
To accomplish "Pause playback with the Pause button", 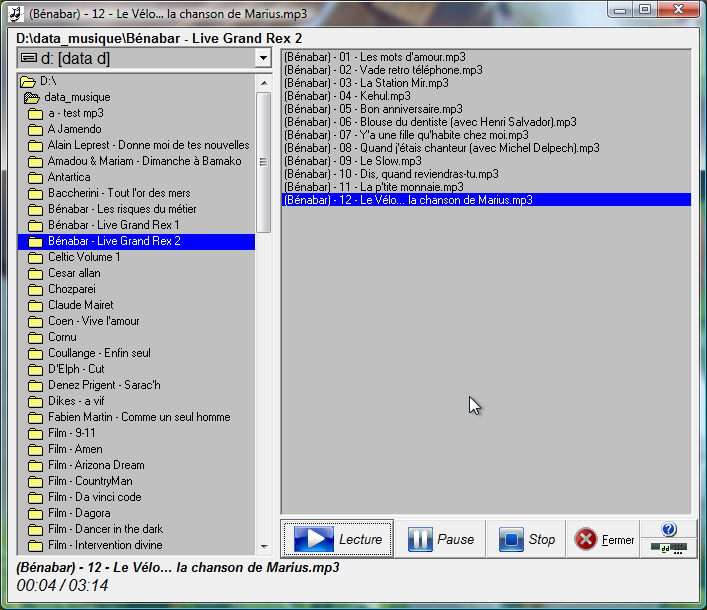I will [x=440, y=539].
